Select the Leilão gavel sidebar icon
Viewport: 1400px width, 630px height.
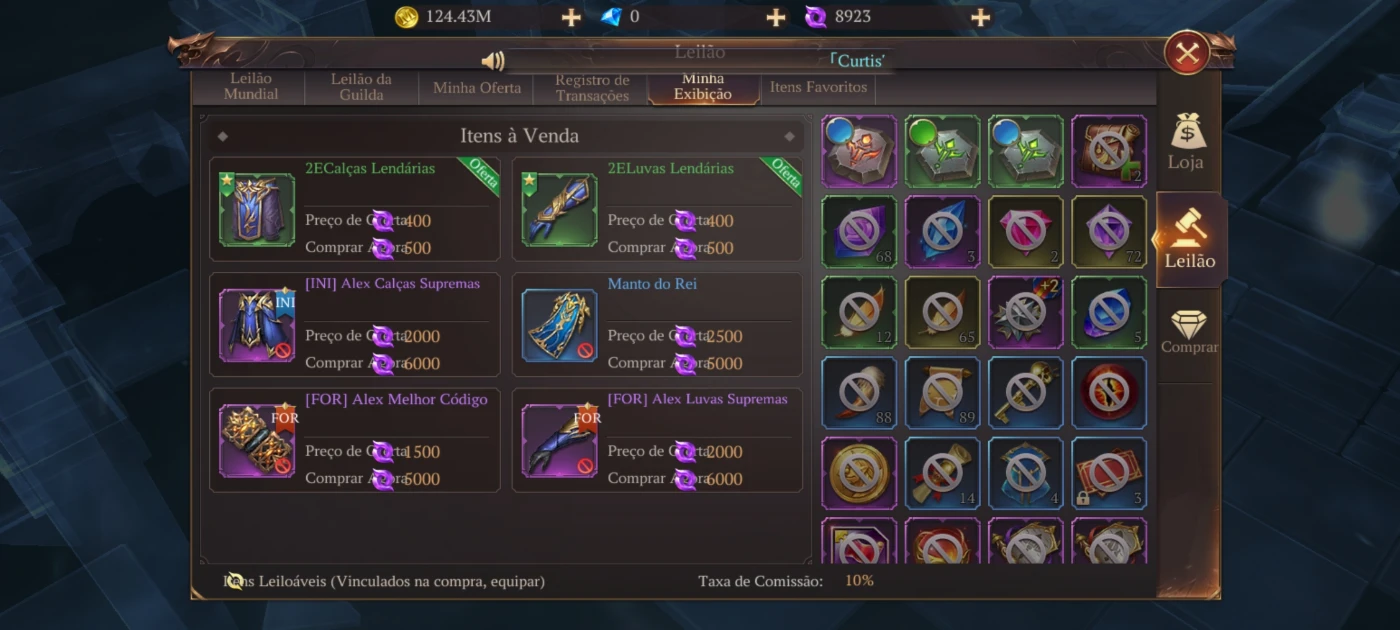1189,240
